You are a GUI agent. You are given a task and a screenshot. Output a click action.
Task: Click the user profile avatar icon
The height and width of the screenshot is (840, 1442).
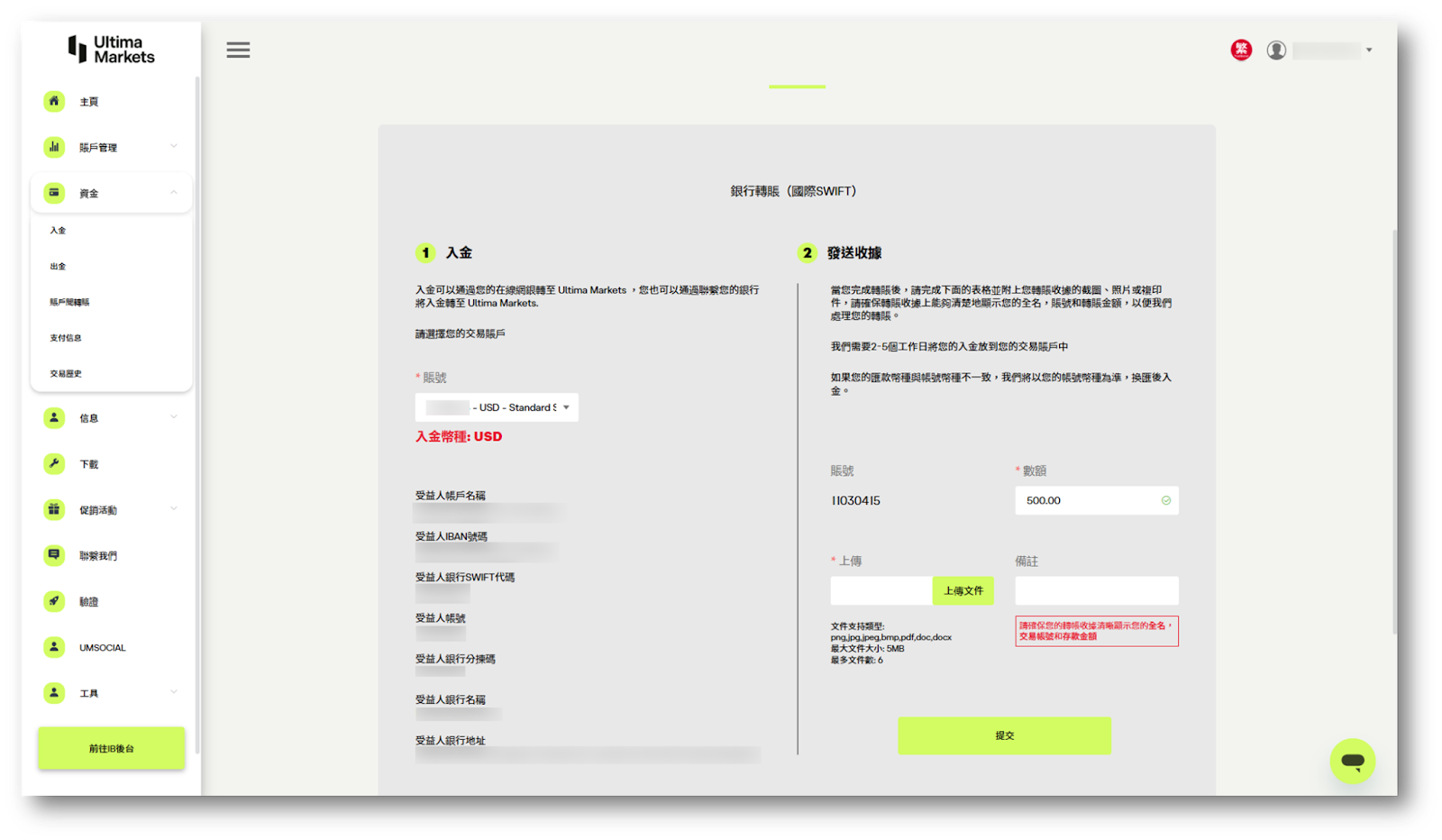point(1276,50)
